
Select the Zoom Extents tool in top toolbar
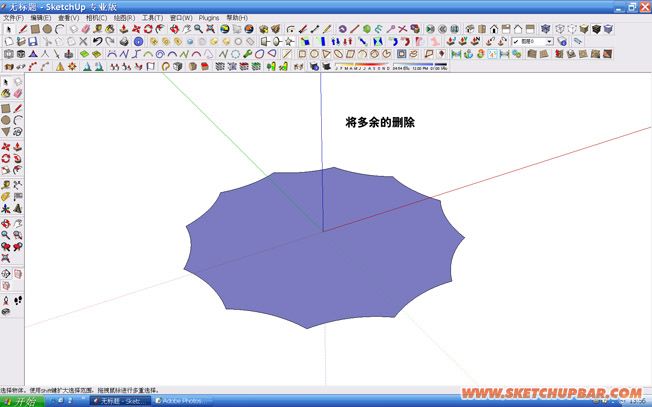[x=211, y=29]
